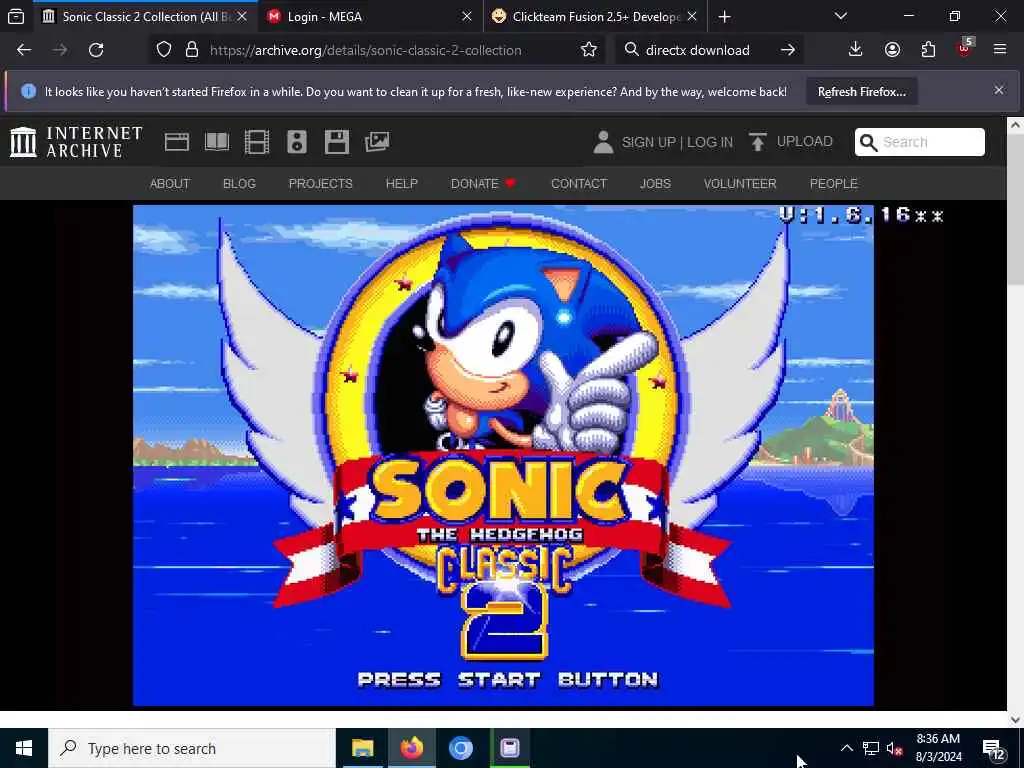The height and width of the screenshot is (768, 1024).
Task: Click the scrollbar down arrow
Action: [1015, 719]
